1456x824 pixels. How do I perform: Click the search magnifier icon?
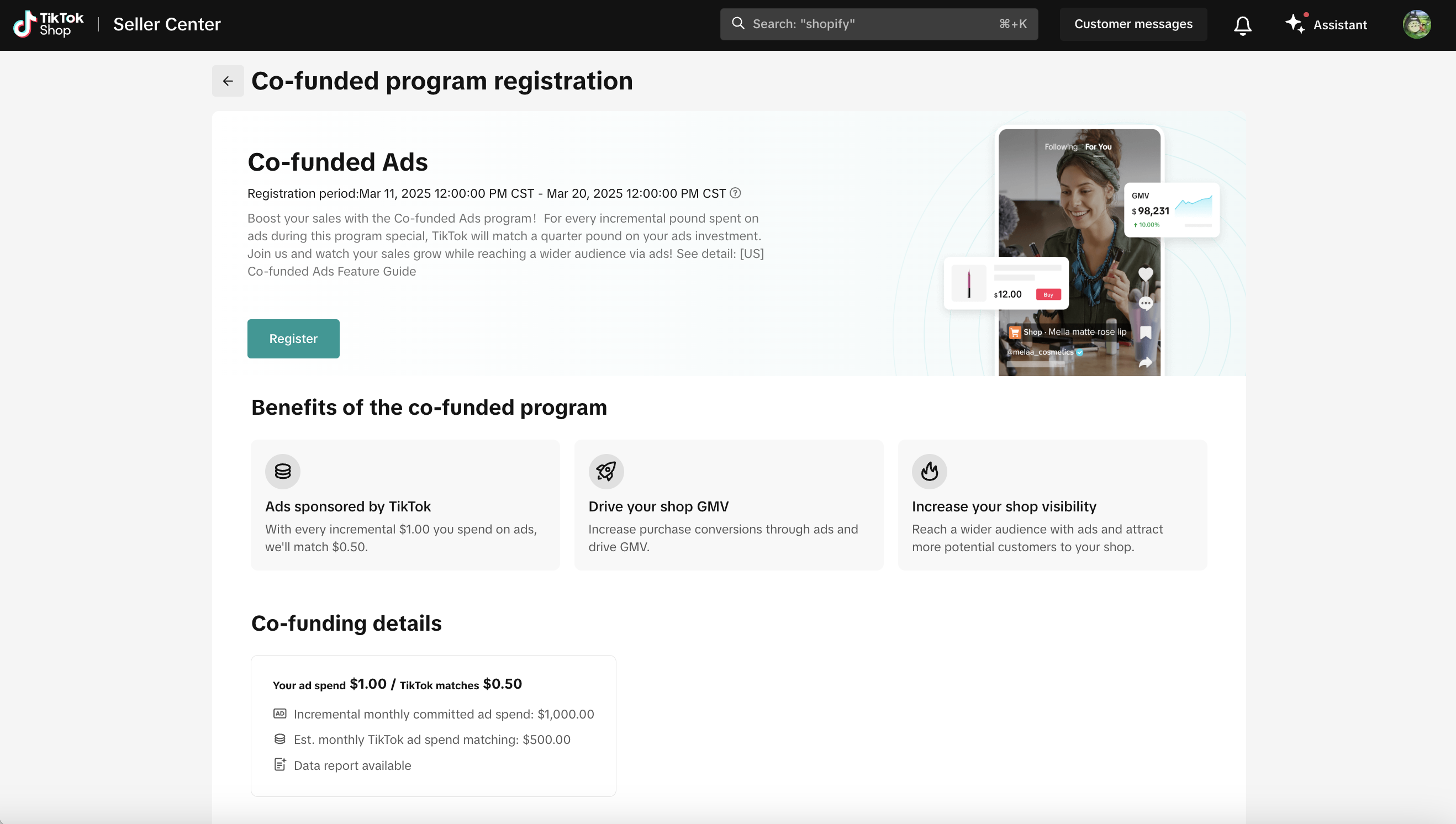(738, 24)
